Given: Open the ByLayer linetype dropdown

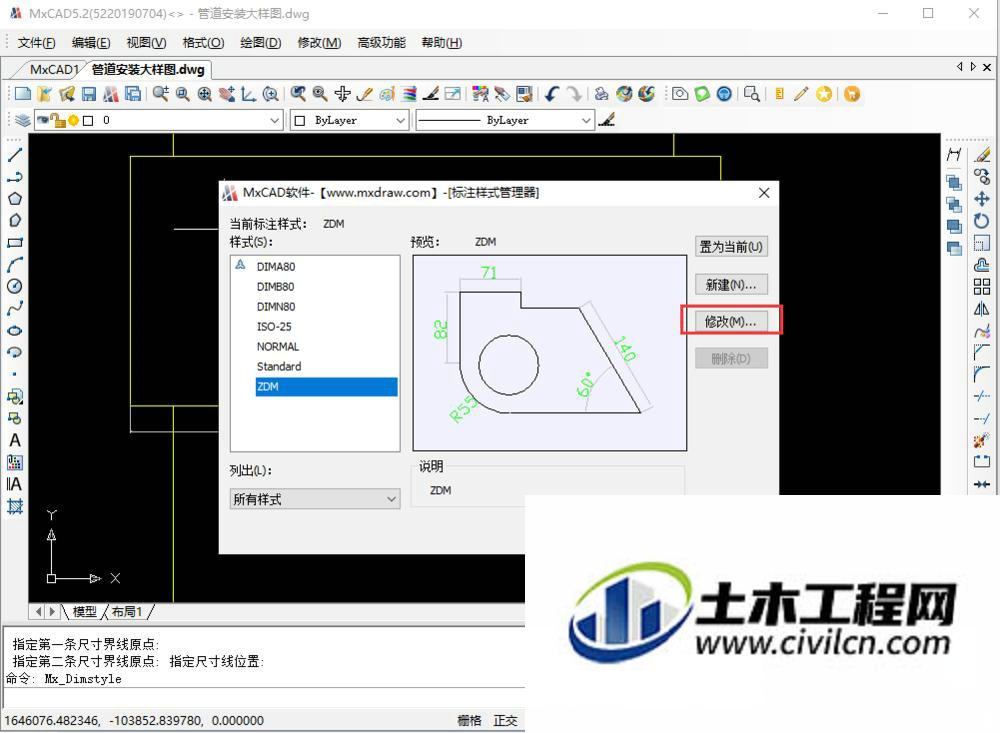Looking at the screenshot, I should pos(586,120).
